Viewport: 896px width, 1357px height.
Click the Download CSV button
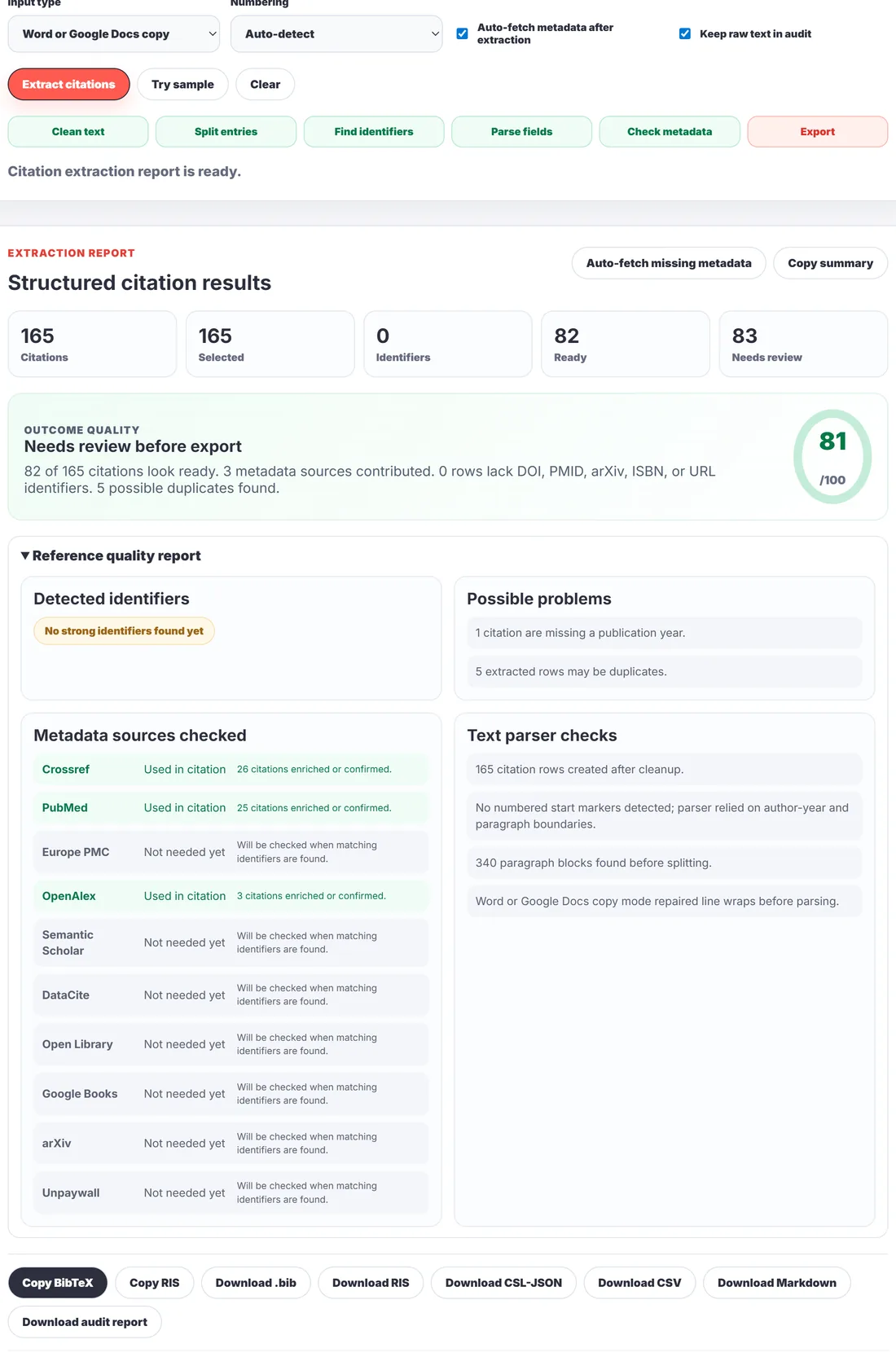pyautogui.click(x=639, y=1283)
